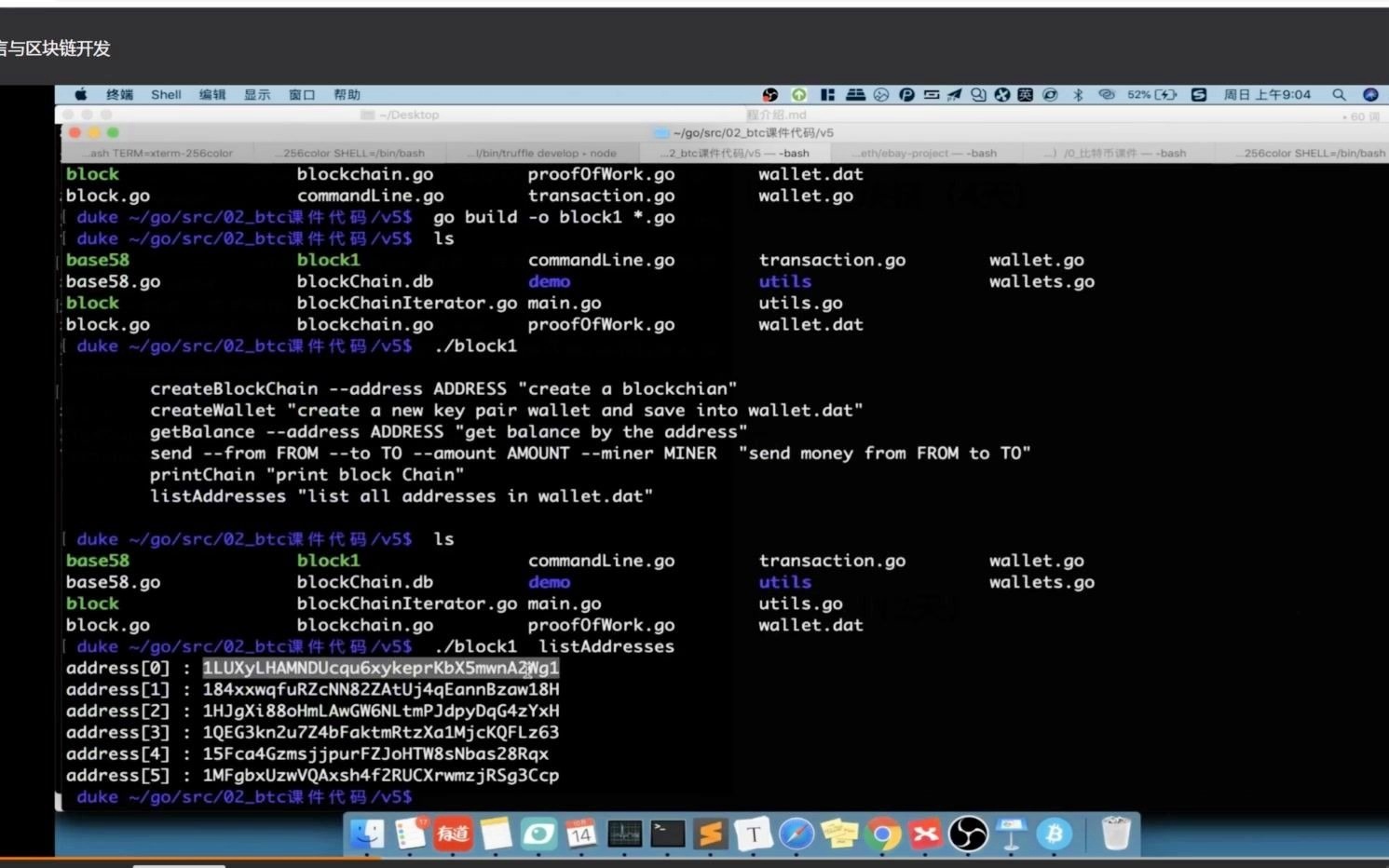The height and width of the screenshot is (868, 1389).
Task: Click the 'send --from FROM --to TO' usage line
Action: [591, 453]
